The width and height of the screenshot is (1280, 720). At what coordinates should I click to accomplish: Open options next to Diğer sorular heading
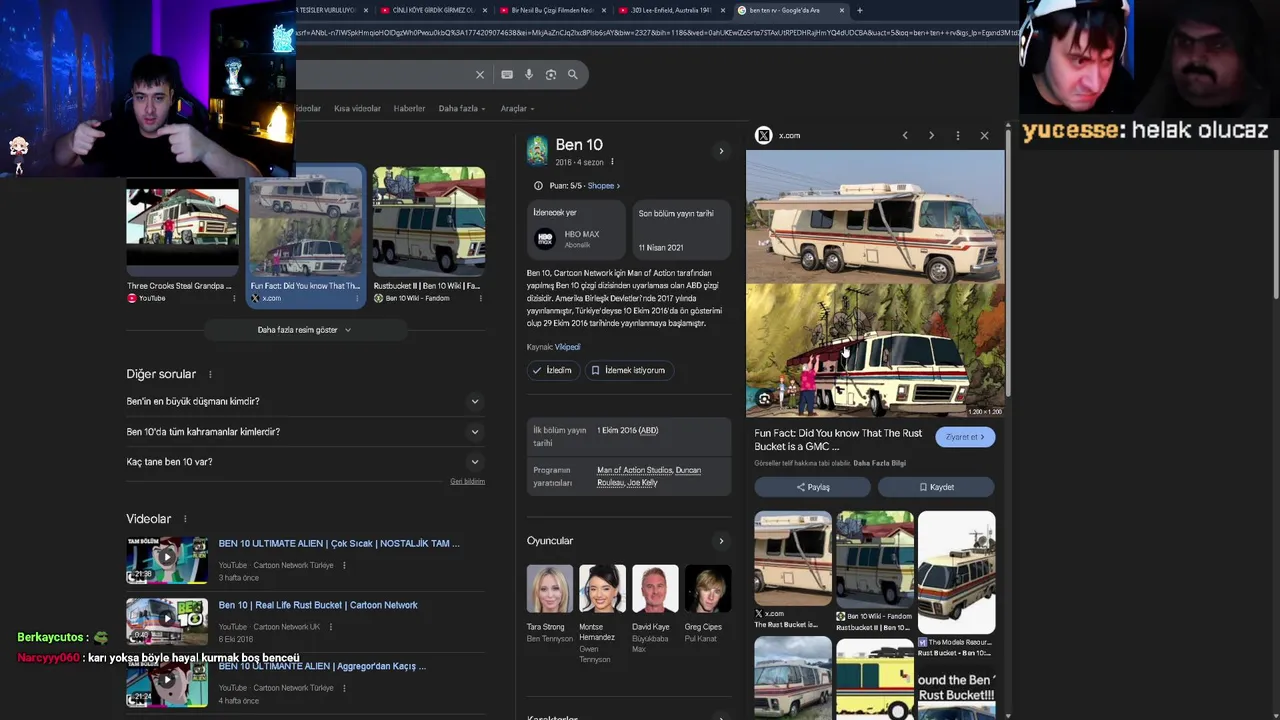coord(210,374)
